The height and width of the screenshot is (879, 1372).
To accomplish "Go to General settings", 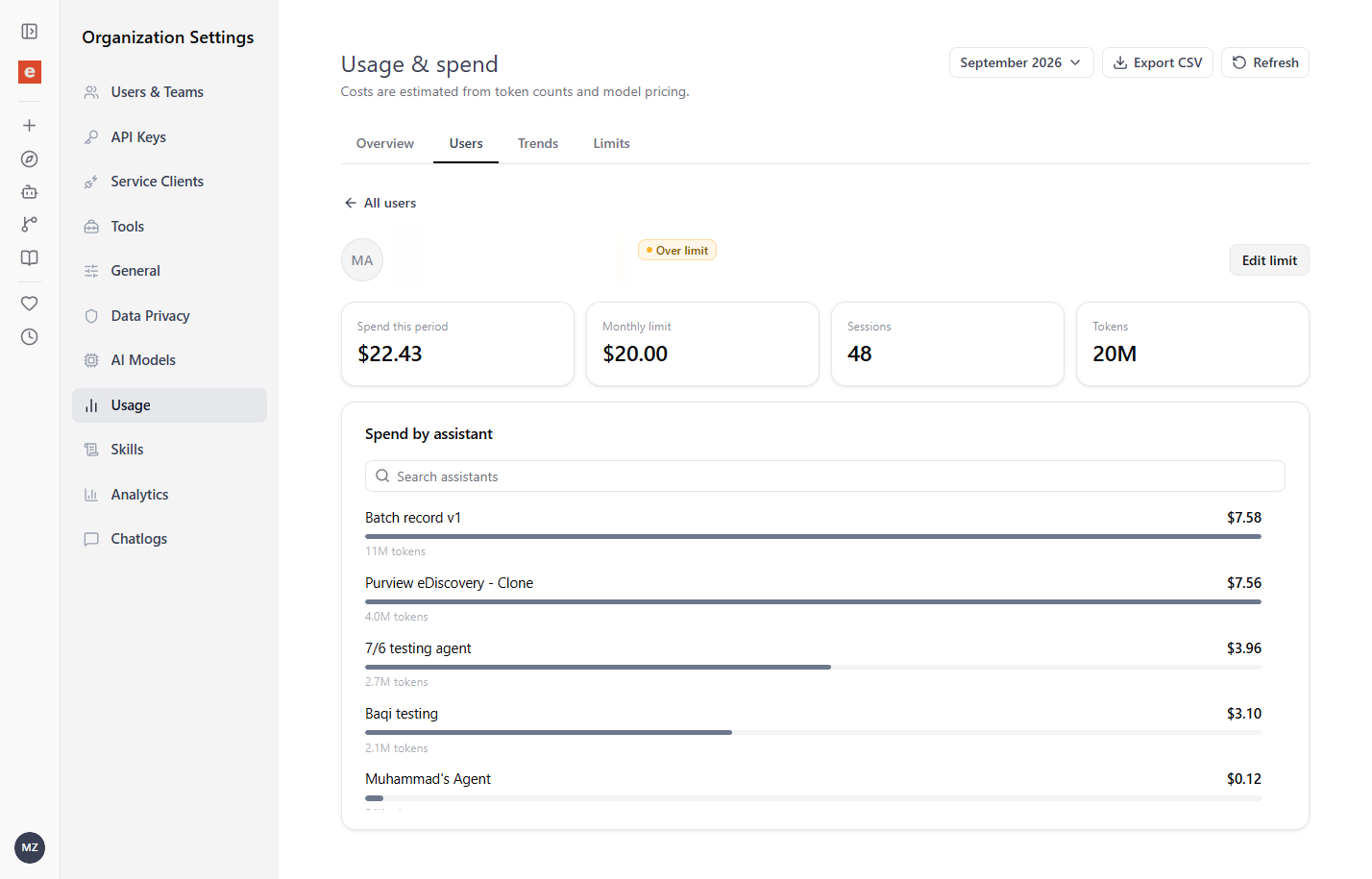I will click(x=169, y=271).
